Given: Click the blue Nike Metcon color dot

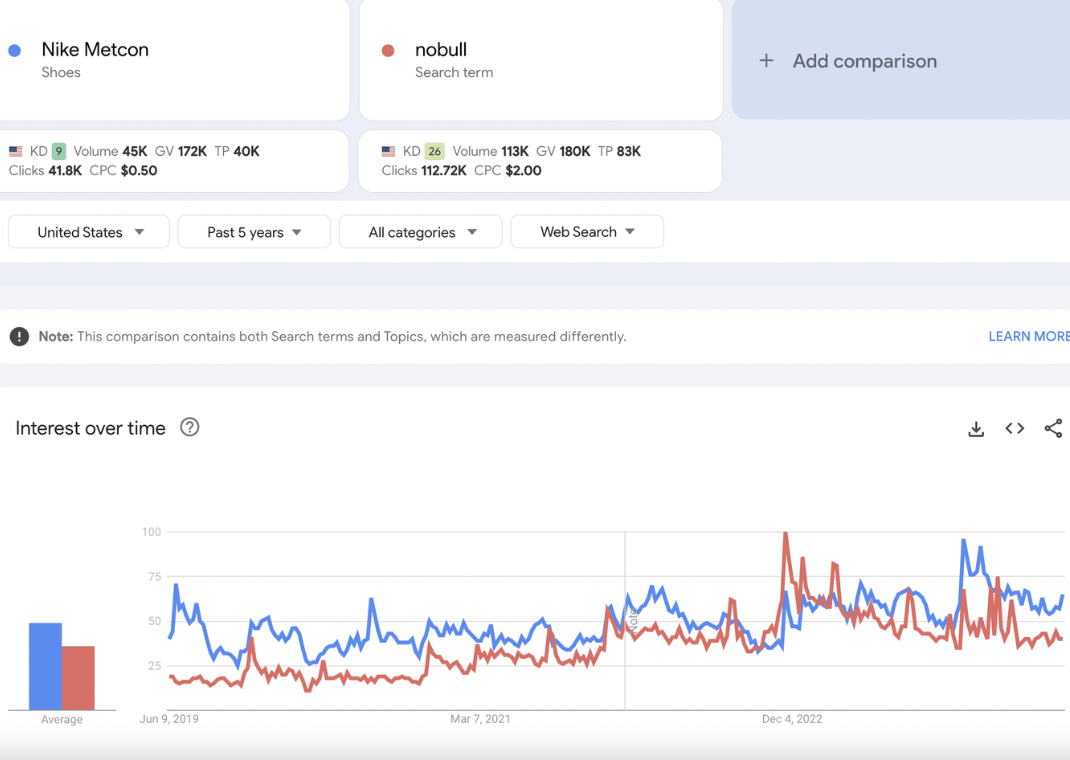Looking at the screenshot, I should tap(15, 50).
